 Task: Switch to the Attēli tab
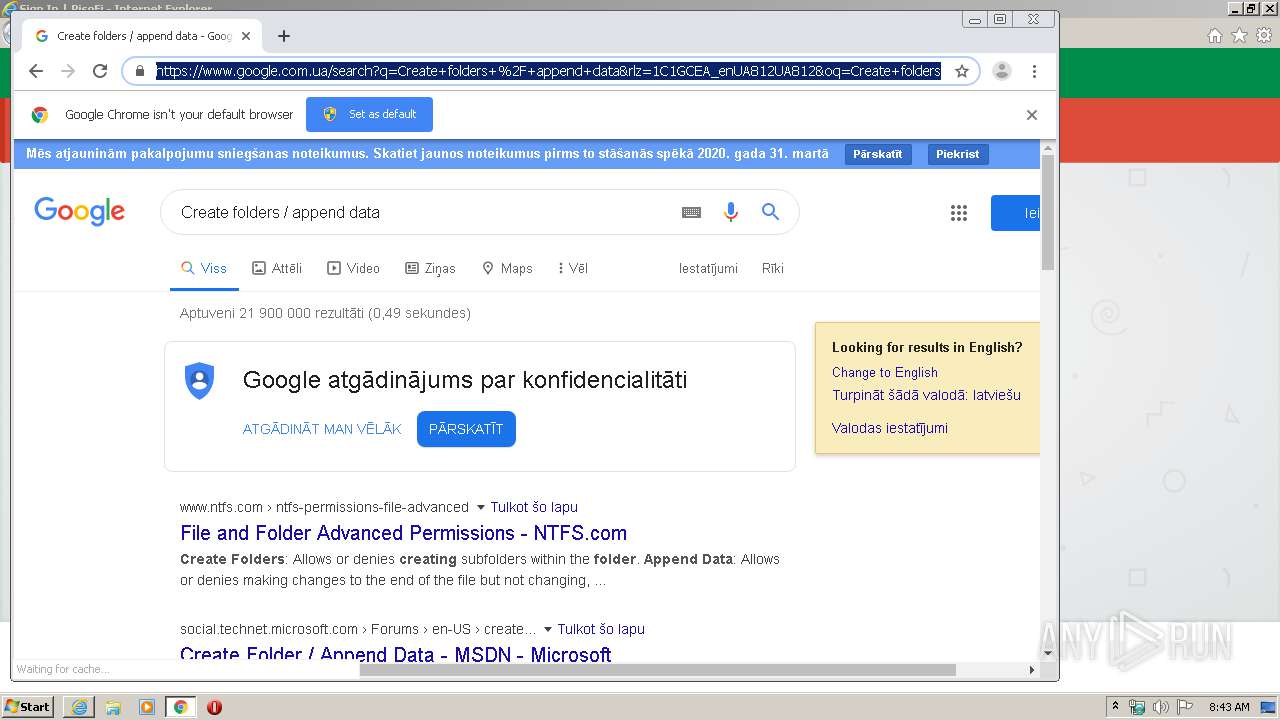pyautogui.click(x=277, y=268)
